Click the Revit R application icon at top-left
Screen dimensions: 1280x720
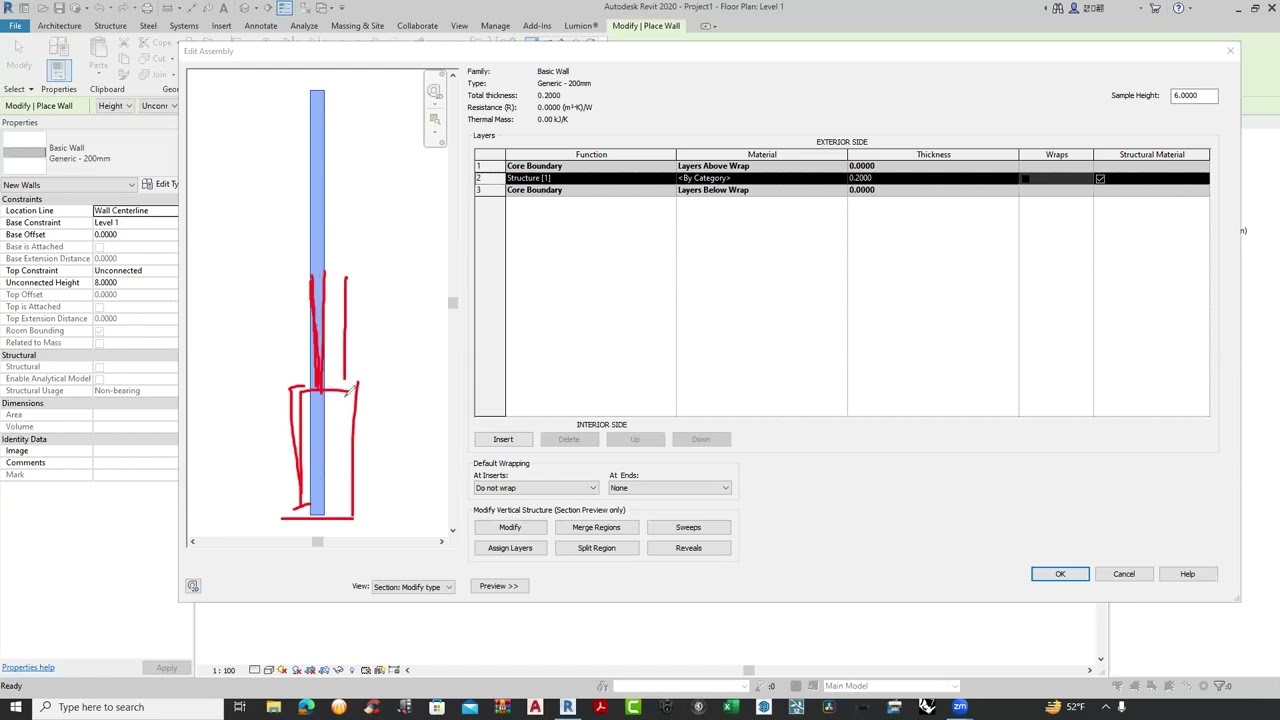pyautogui.click(x=9, y=8)
